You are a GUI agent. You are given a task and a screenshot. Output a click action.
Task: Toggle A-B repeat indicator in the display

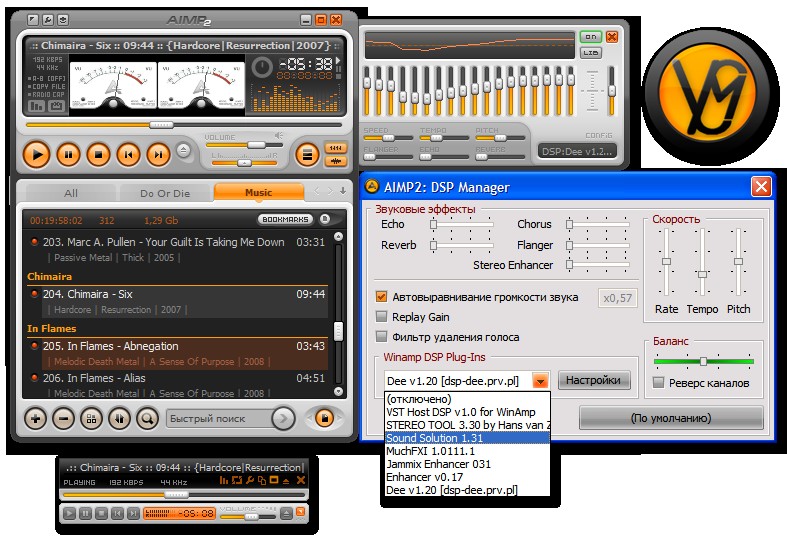tap(48, 78)
